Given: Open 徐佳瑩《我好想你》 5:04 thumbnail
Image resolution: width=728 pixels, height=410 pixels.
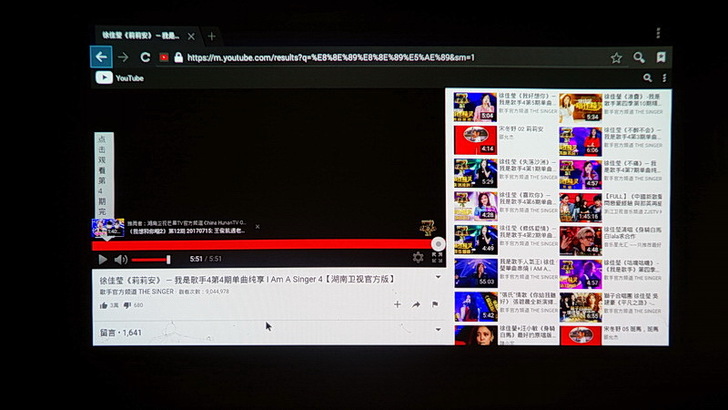Looking at the screenshot, I should pyautogui.click(x=474, y=107).
